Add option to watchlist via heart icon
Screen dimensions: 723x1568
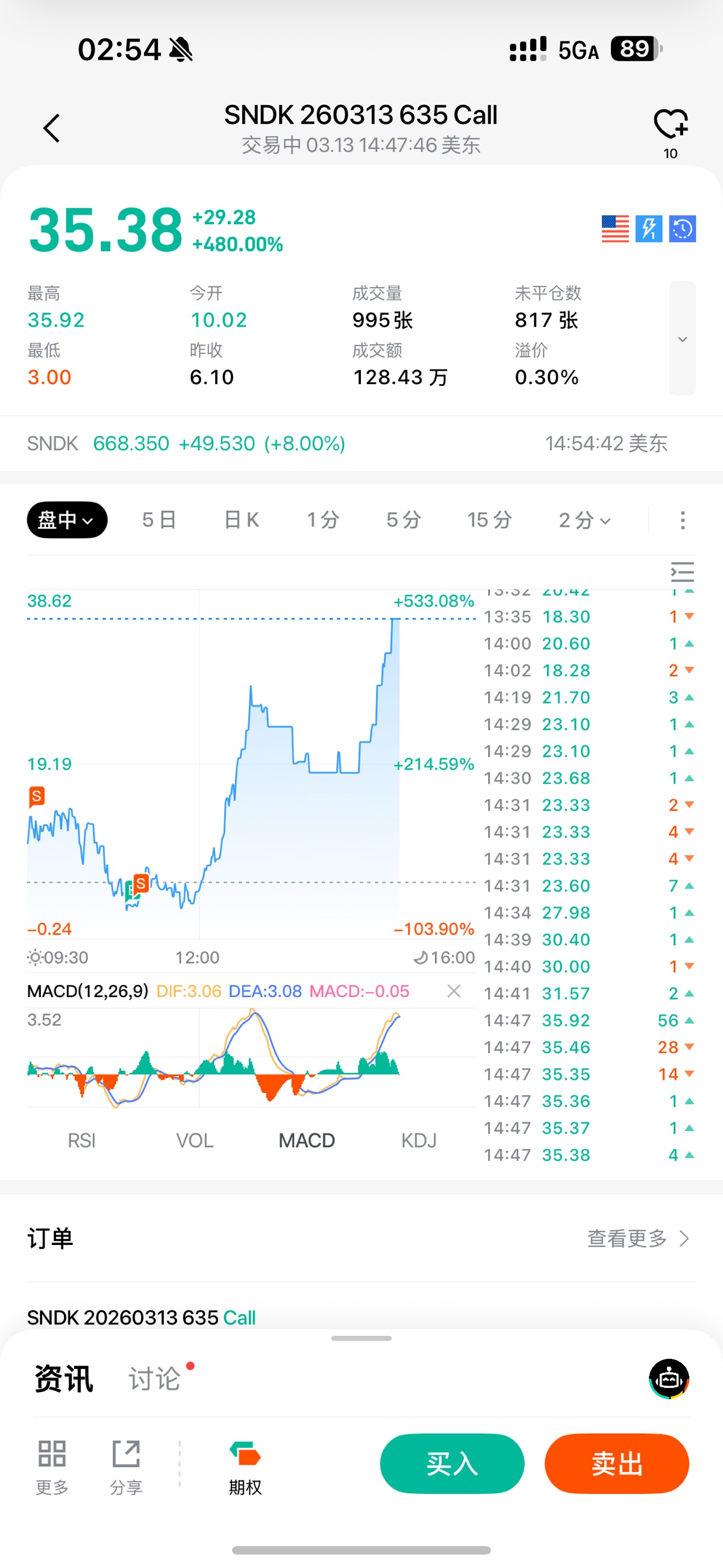pos(670,124)
